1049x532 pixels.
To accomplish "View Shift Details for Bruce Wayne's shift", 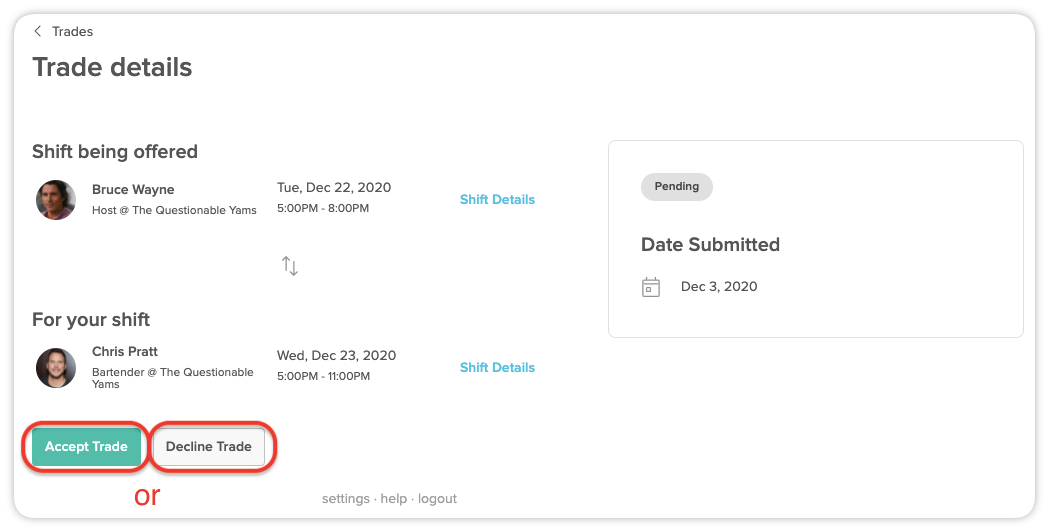I will [497, 199].
